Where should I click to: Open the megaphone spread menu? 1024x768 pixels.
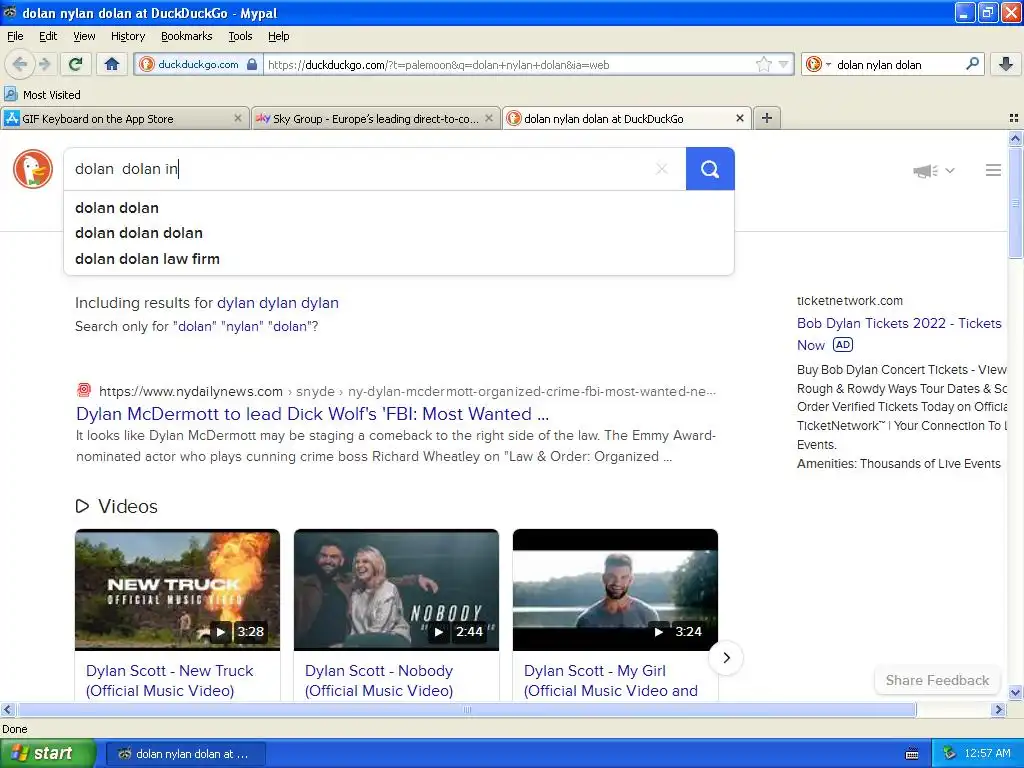(x=934, y=170)
